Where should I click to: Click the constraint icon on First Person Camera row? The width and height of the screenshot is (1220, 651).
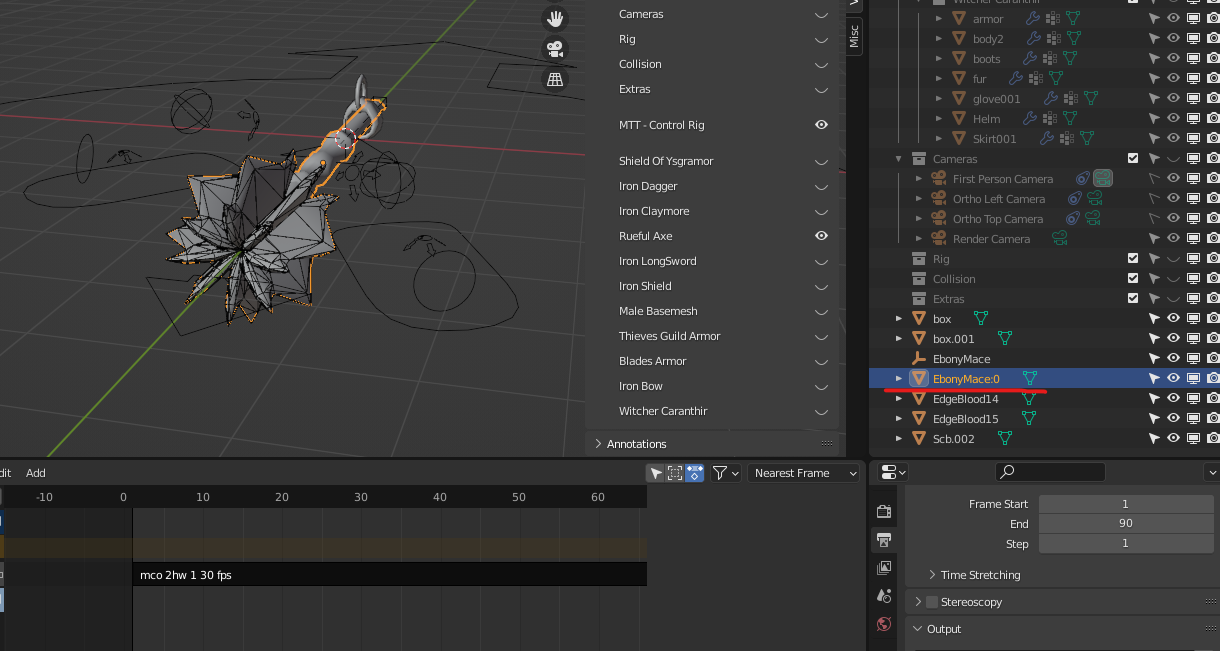coord(1082,179)
